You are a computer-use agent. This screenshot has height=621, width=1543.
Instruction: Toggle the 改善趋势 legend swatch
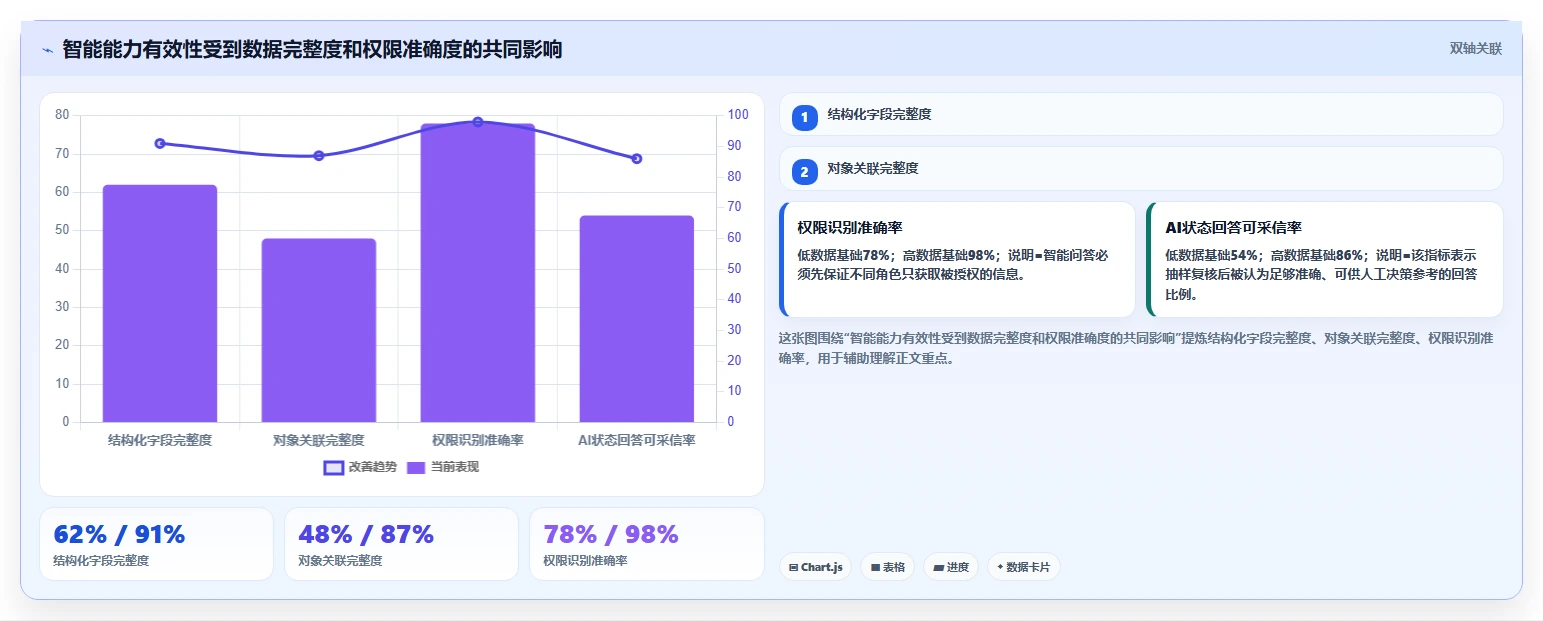pyautogui.click(x=334, y=467)
